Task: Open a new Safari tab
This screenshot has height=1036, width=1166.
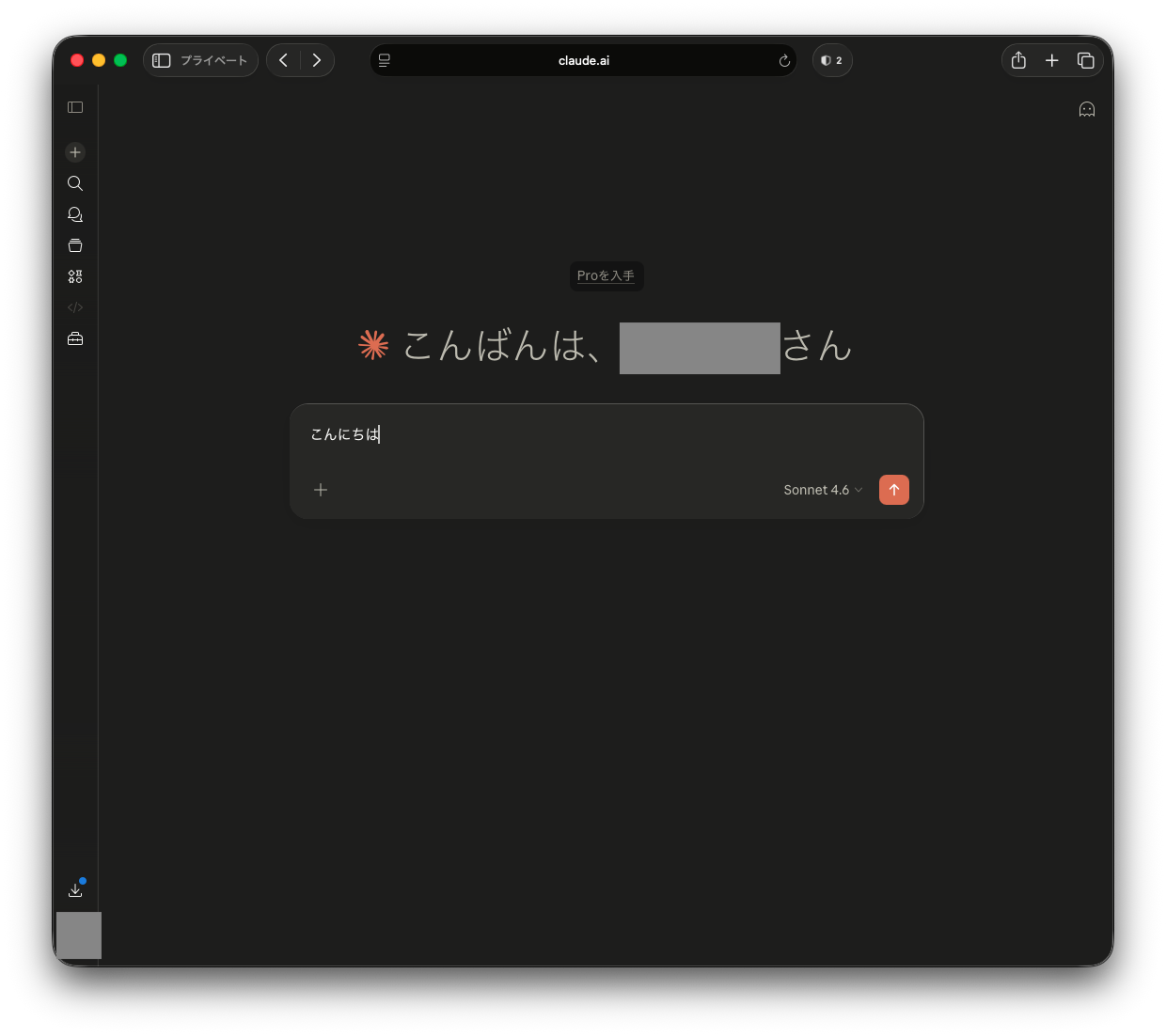Action: click(1052, 60)
